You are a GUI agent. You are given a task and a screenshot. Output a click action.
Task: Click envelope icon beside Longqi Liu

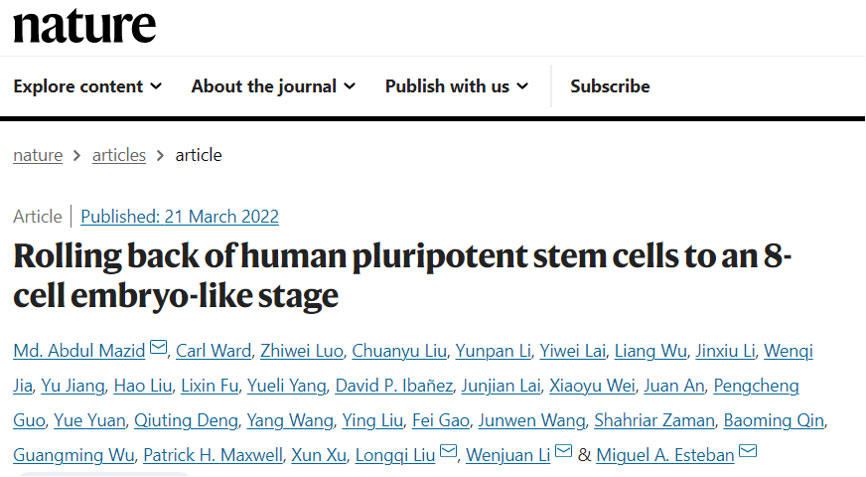coord(448,453)
